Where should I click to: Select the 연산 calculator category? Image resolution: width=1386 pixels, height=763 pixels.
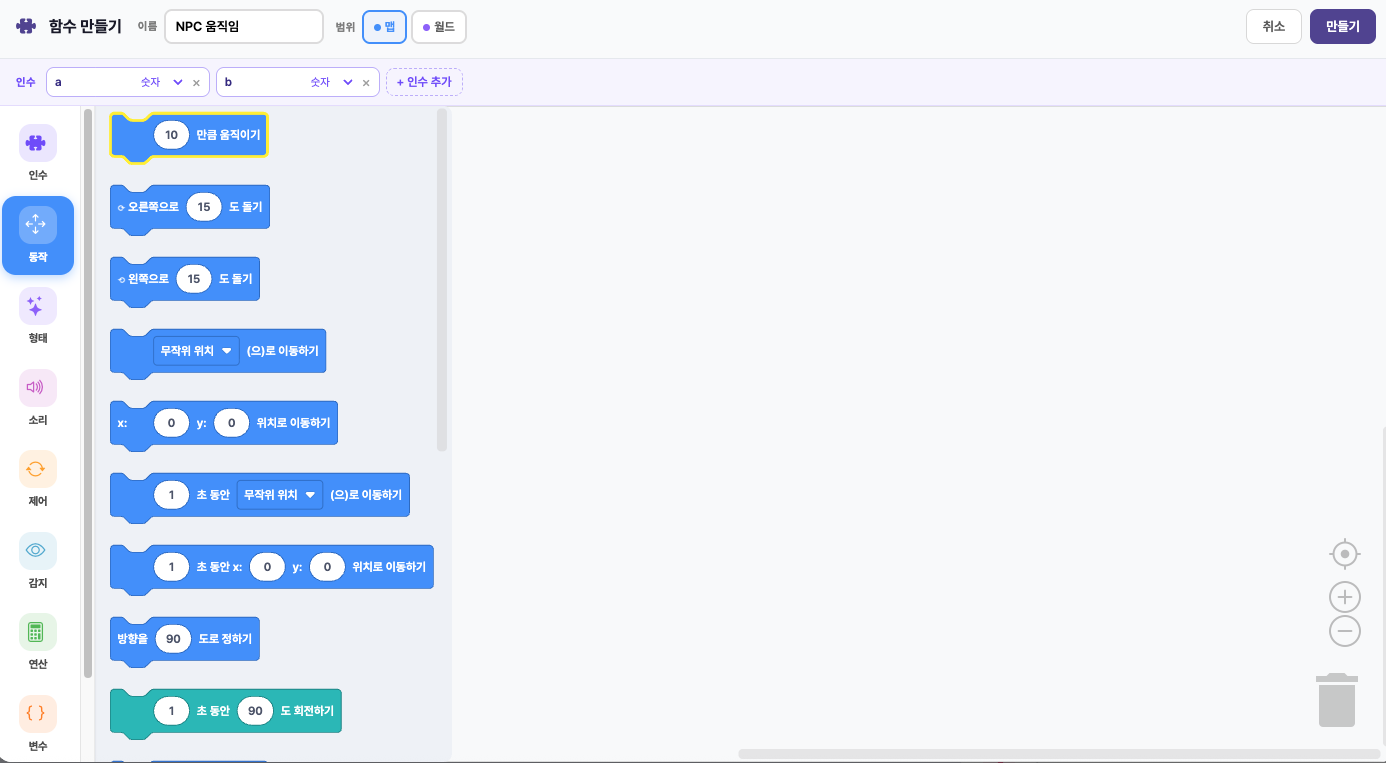[x=37, y=632]
